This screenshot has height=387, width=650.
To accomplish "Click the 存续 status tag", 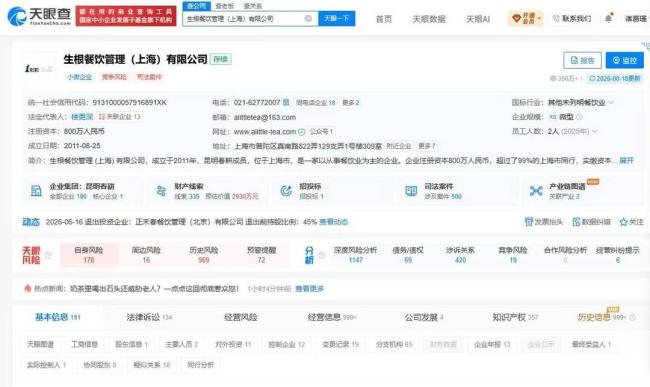I will pos(221,59).
